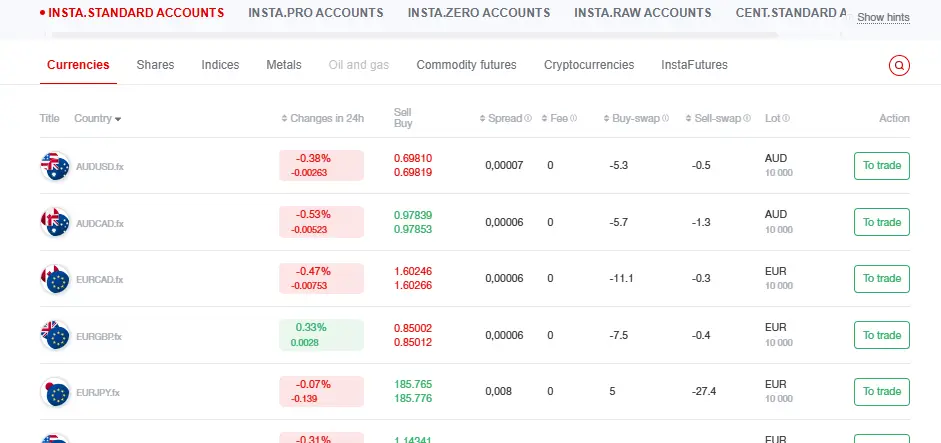Click the 185.765 sell price

point(413,384)
